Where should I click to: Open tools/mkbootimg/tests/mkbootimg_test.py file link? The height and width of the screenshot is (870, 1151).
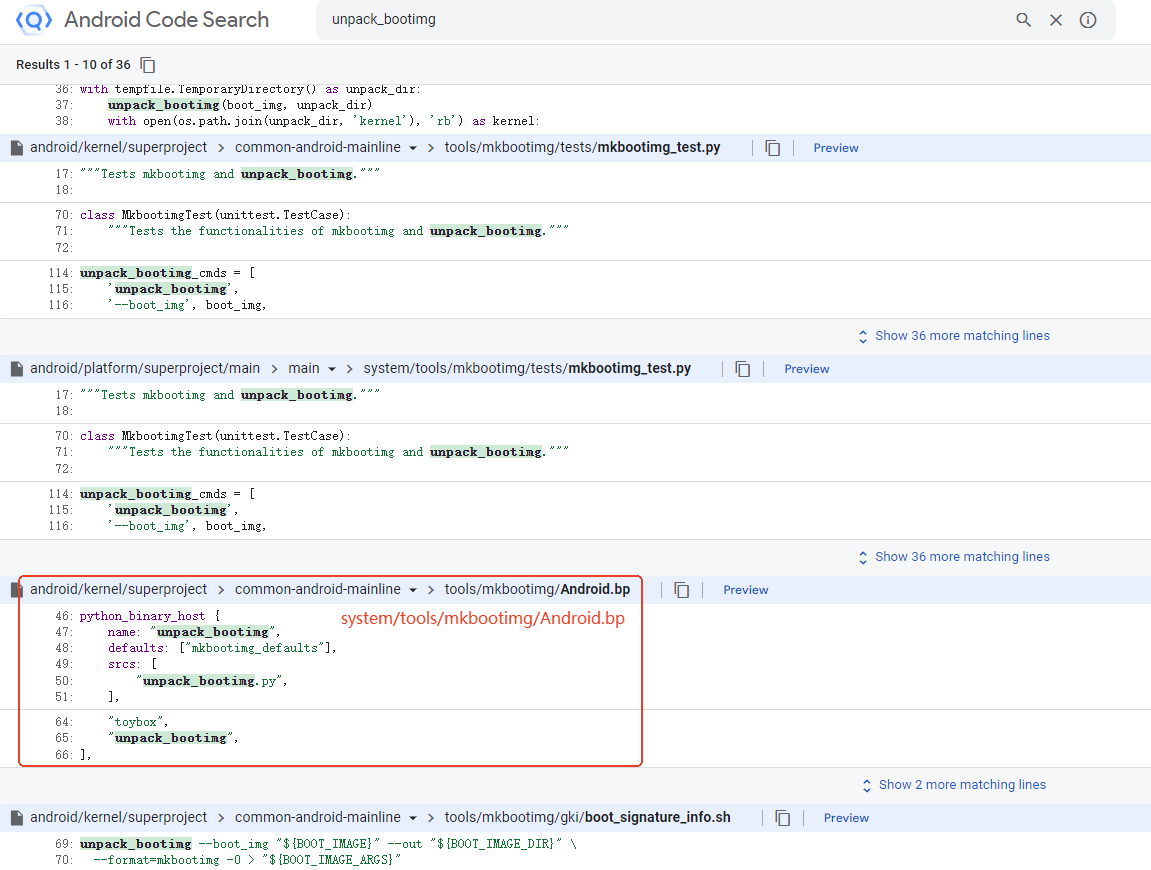pyautogui.click(x=582, y=148)
